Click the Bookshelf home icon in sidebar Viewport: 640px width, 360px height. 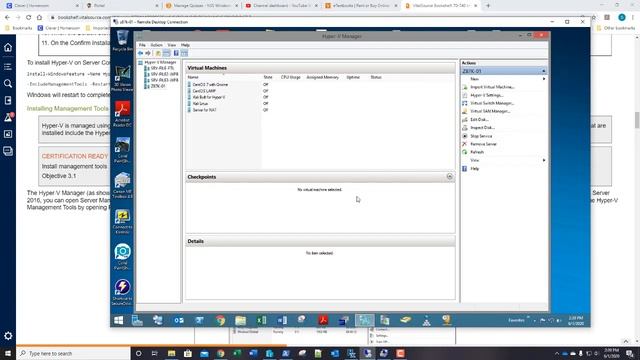pos(8,48)
